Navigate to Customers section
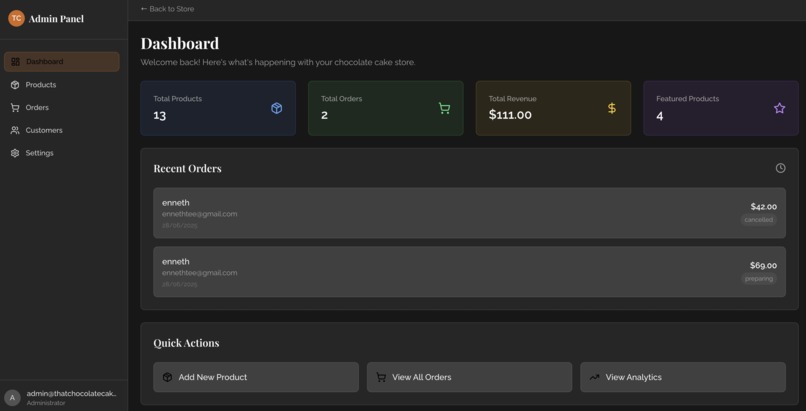The width and height of the screenshot is (806, 411). pyautogui.click(x=62, y=130)
